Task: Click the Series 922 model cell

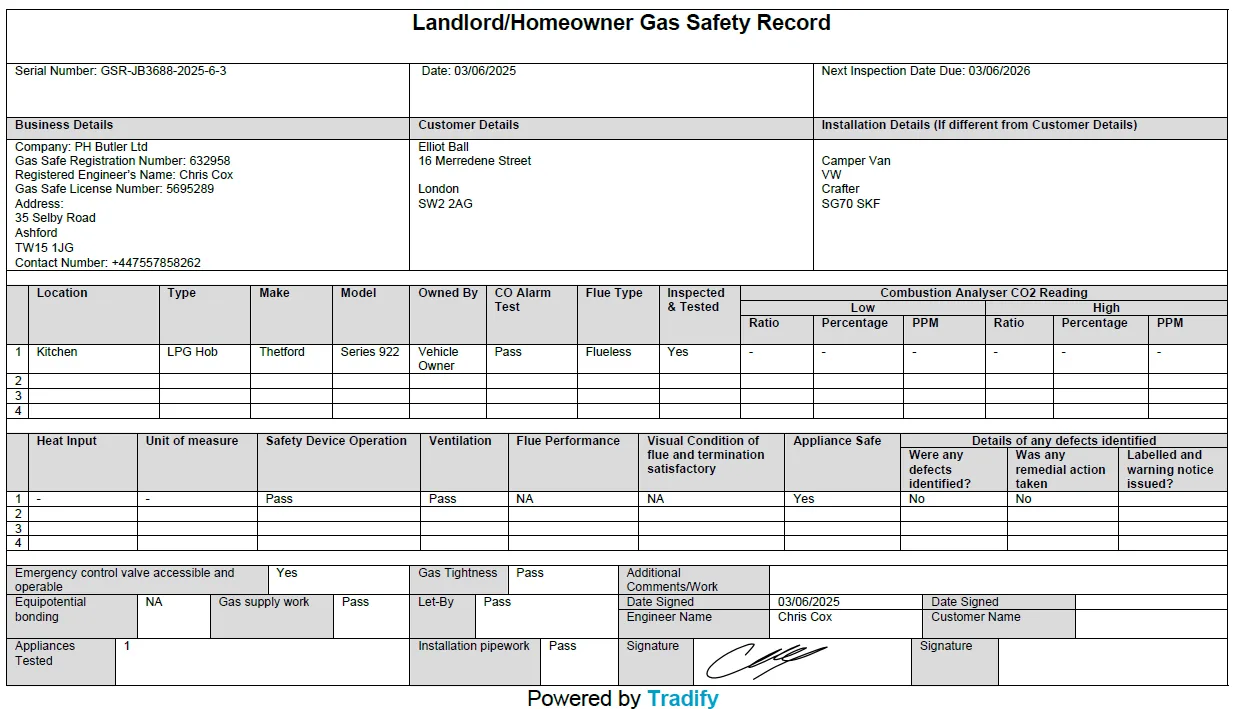Action: (370, 352)
